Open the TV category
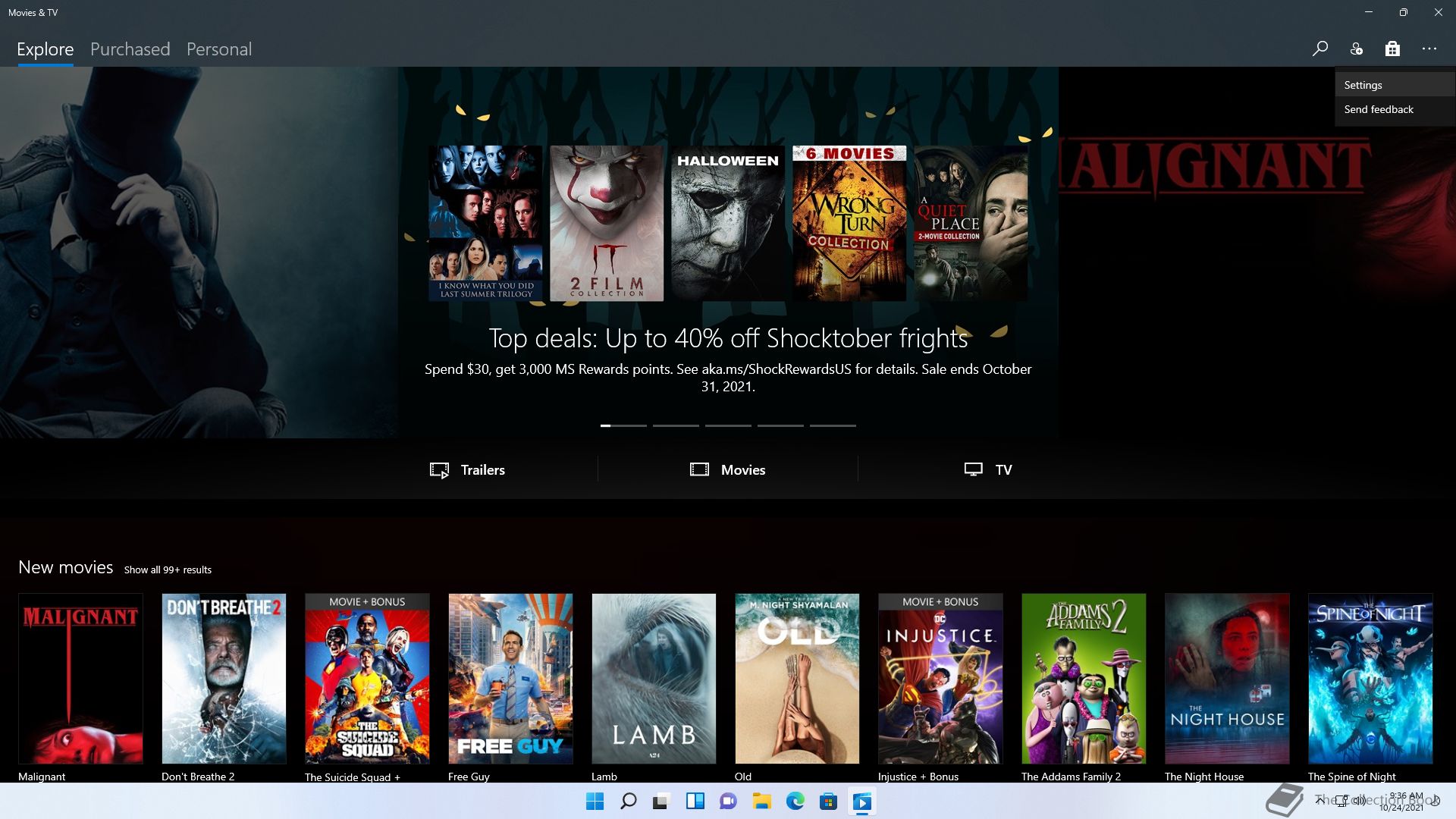 coord(988,469)
